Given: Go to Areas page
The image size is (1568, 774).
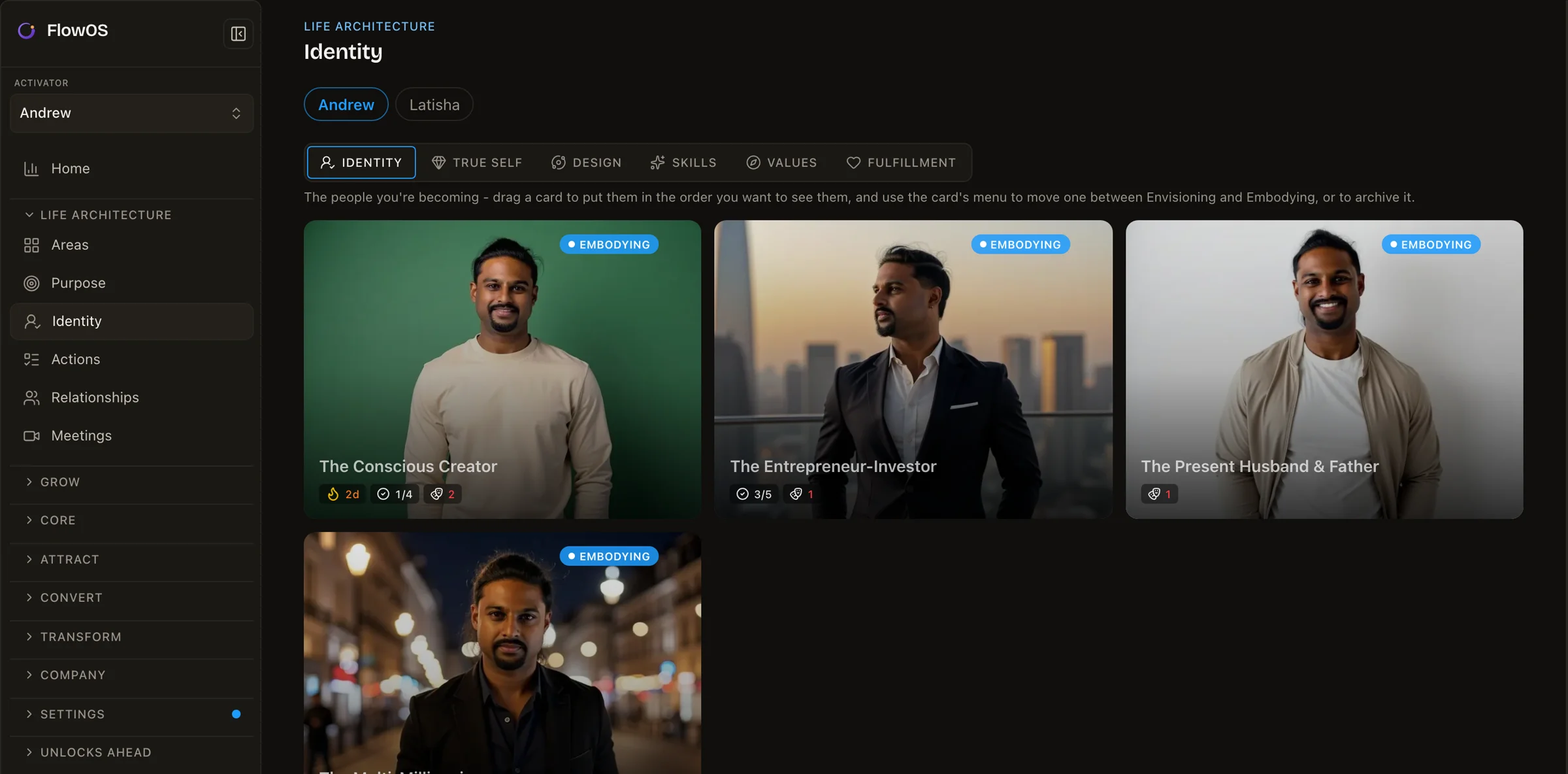Looking at the screenshot, I should [x=131, y=245].
